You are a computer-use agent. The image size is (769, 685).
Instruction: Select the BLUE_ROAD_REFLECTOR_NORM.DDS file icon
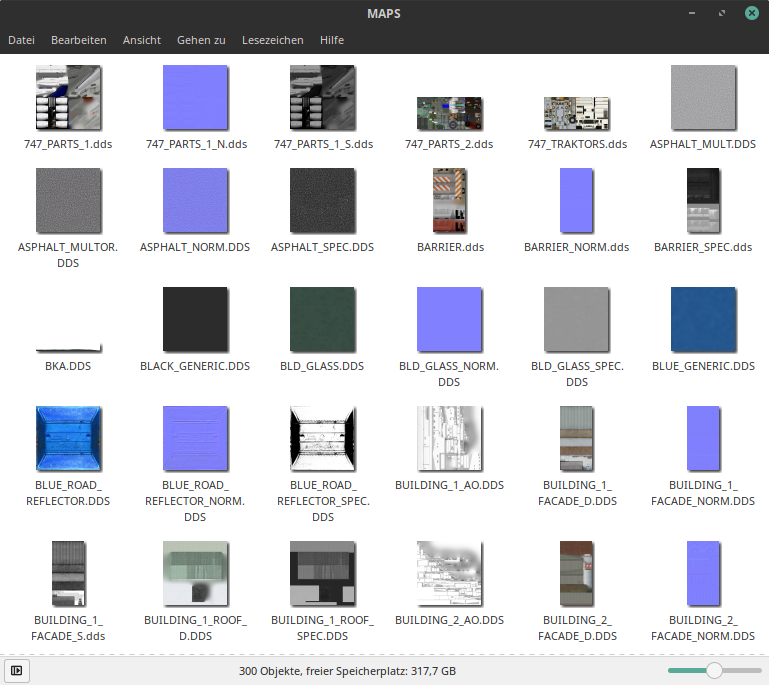[195, 438]
